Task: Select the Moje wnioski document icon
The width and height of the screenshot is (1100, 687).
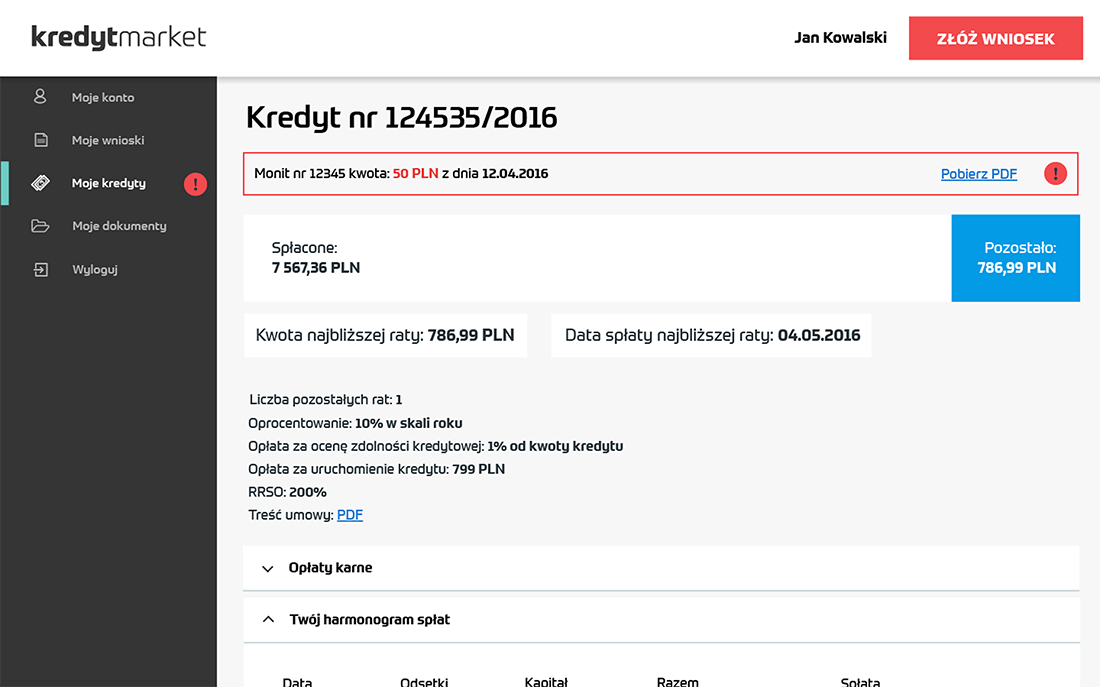Action: [x=40, y=140]
